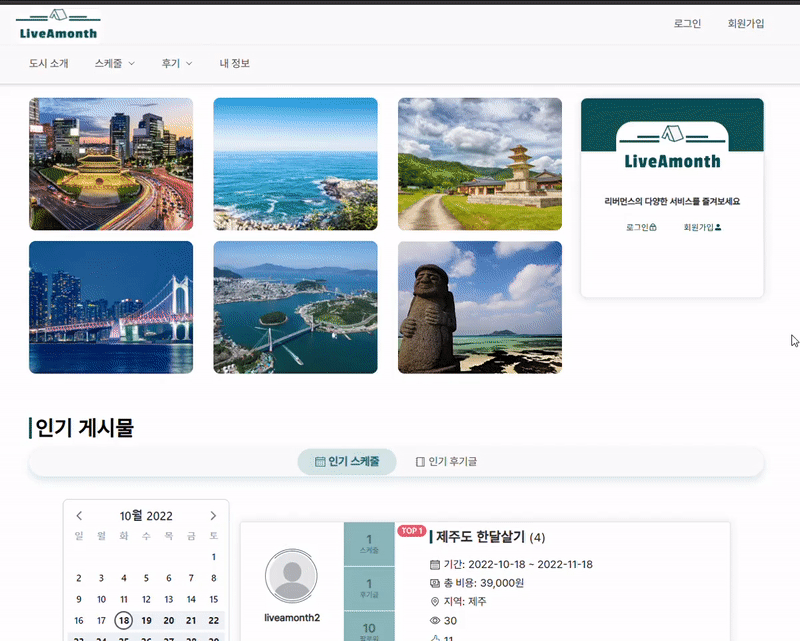800x641 pixels.
Task: Click the 지역: 제주 text
Action: pos(465,602)
